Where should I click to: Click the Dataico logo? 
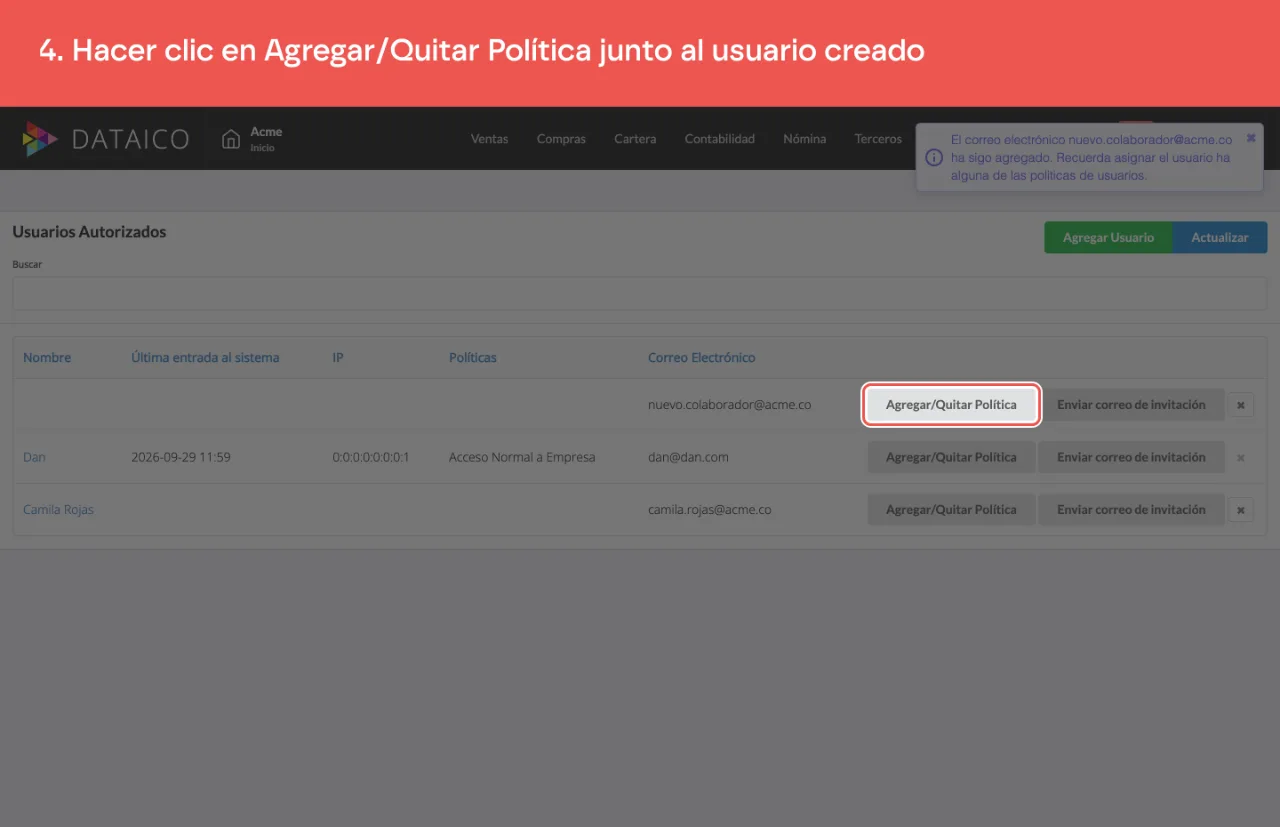106,139
